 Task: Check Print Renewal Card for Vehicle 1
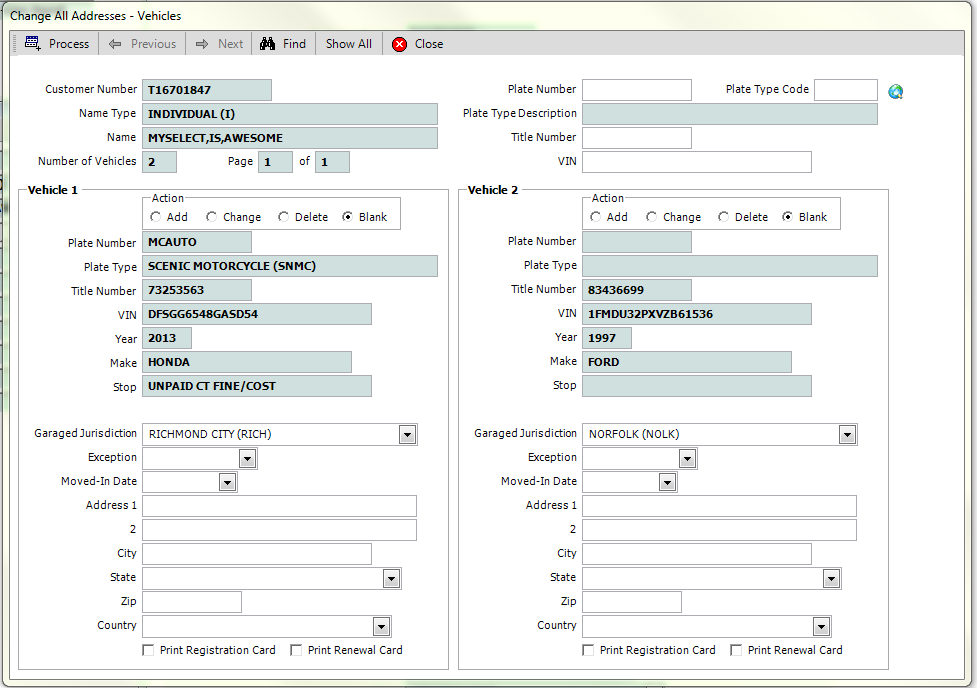click(x=296, y=650)
